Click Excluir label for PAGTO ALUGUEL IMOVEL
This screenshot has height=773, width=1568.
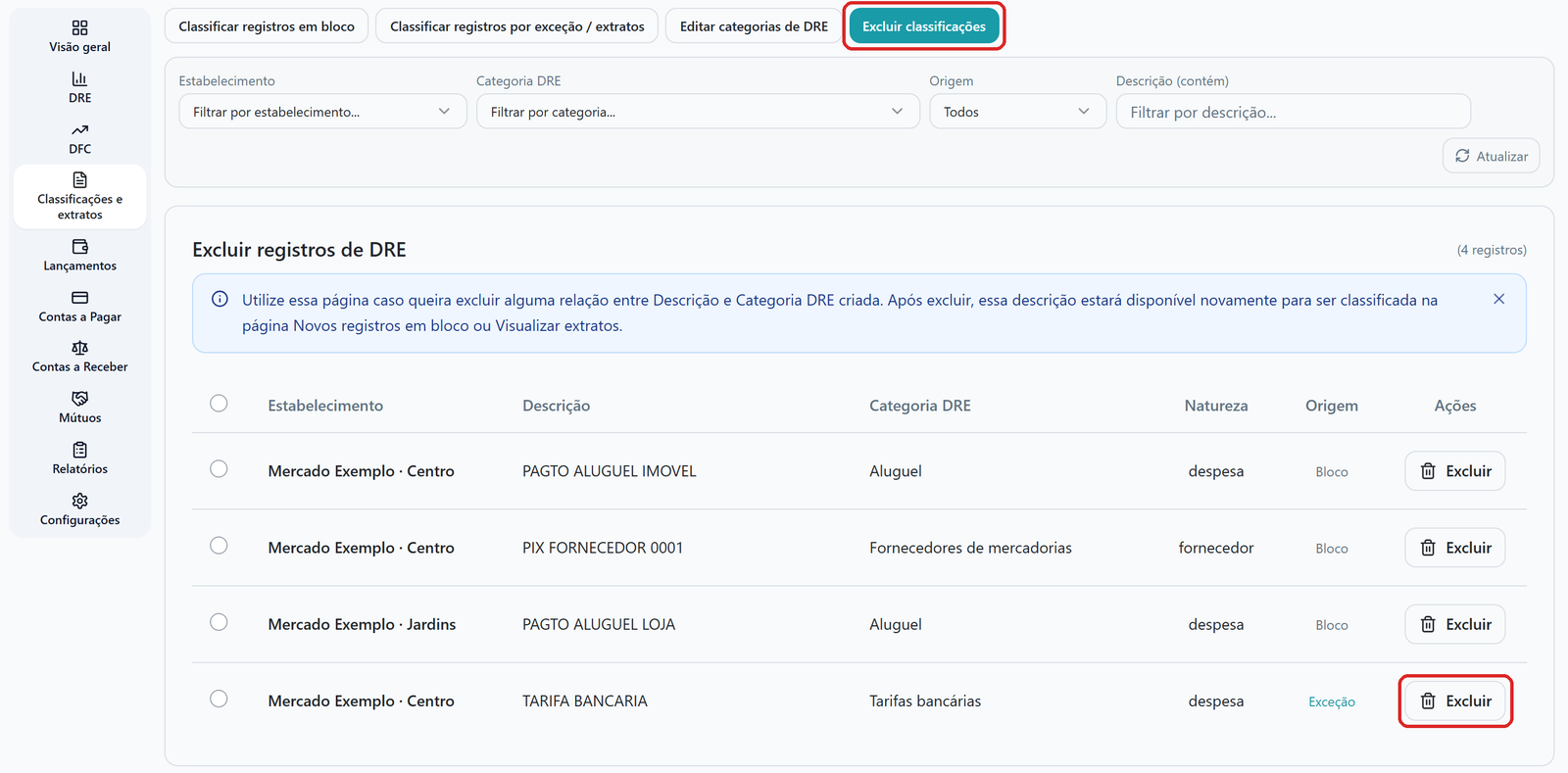point(1468,471)
